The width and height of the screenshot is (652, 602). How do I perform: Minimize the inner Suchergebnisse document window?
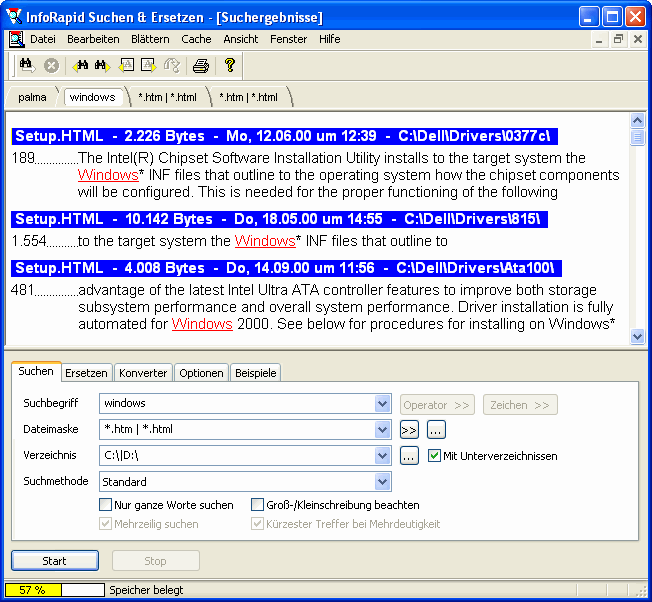coord(599,39)
